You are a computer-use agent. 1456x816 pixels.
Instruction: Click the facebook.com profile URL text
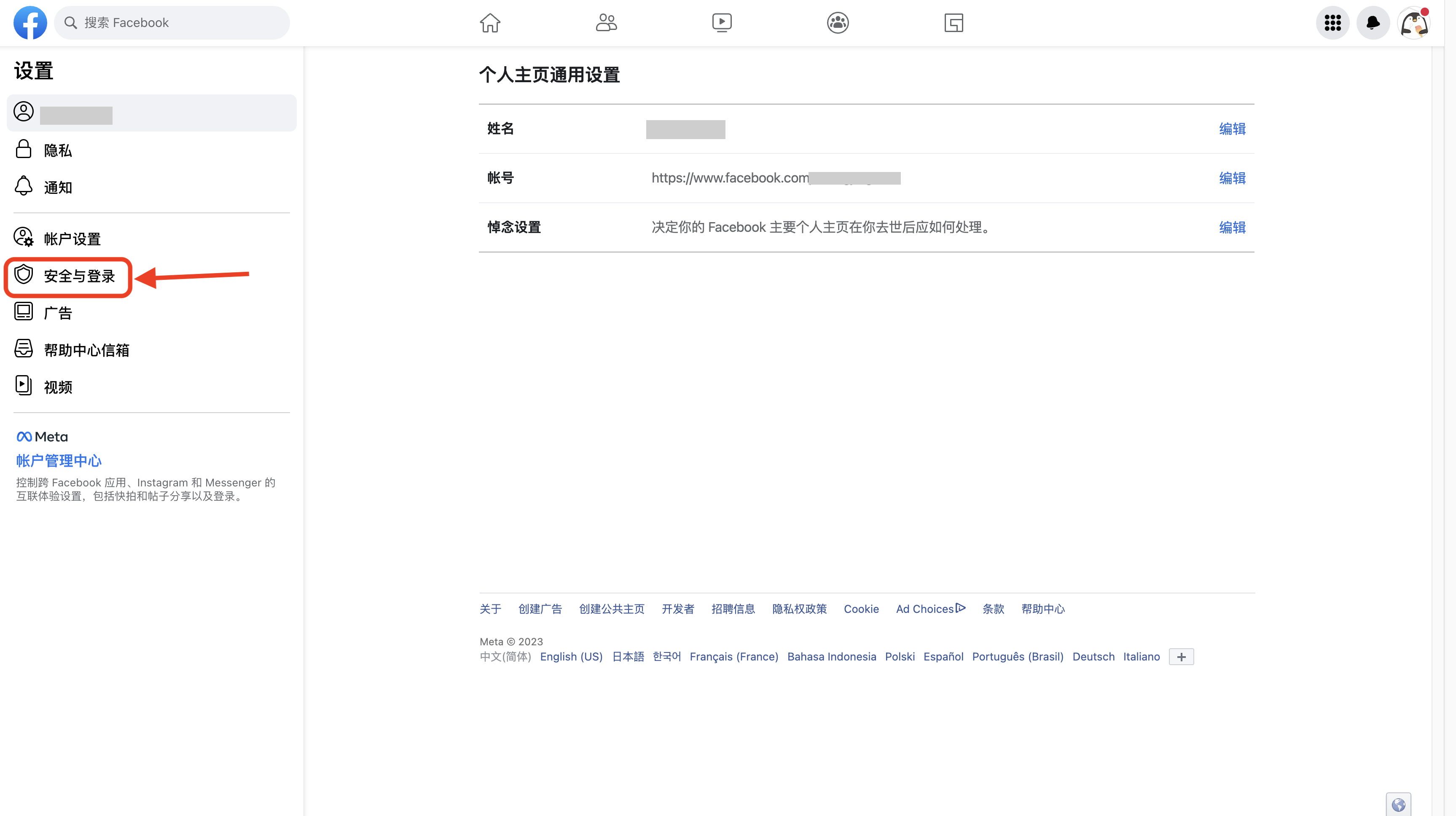[730, 178]
